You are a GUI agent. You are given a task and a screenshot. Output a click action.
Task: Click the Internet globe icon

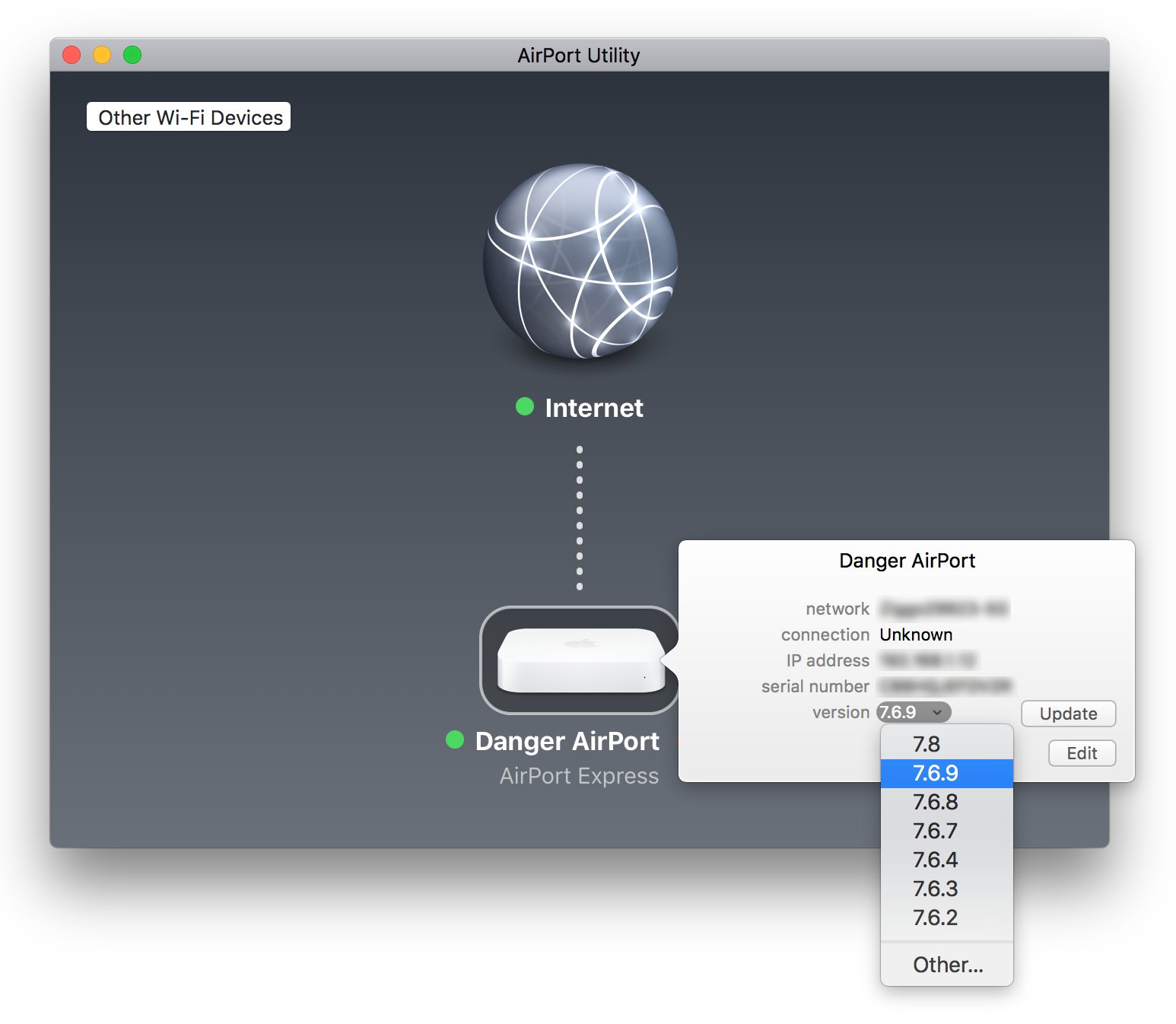click(x=580, y=261)
